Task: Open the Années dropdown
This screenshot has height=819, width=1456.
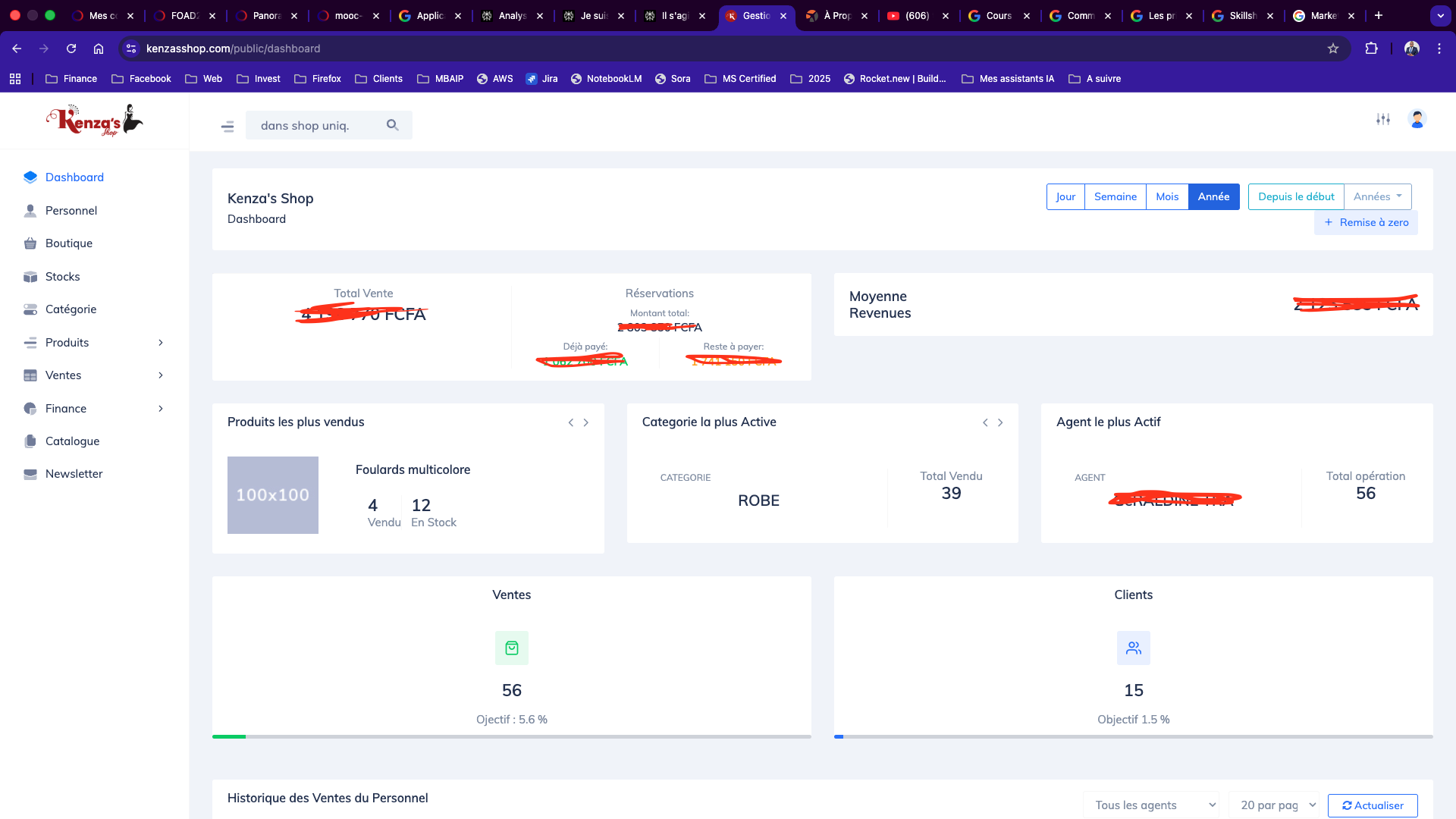Action: tap(1377, 196)
